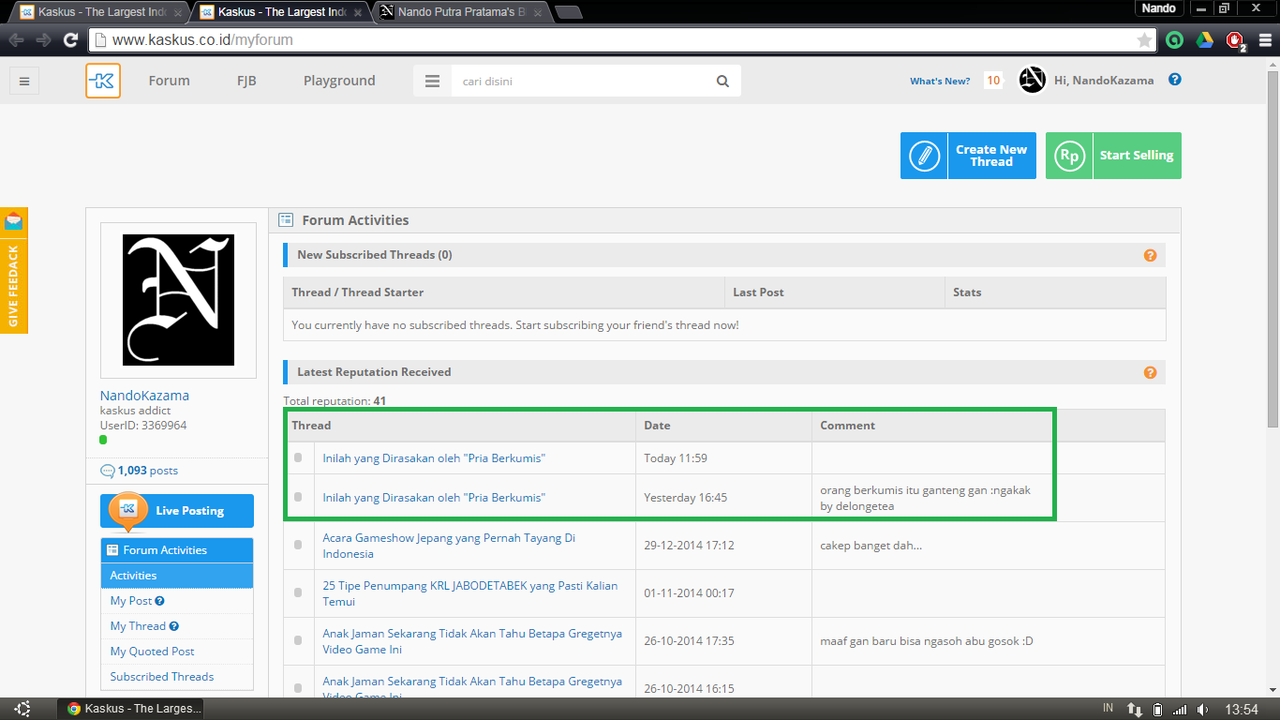The image size is (1280, 720).
Task: Click NandoKazama avatar in header
Action: pos(1032,80)
